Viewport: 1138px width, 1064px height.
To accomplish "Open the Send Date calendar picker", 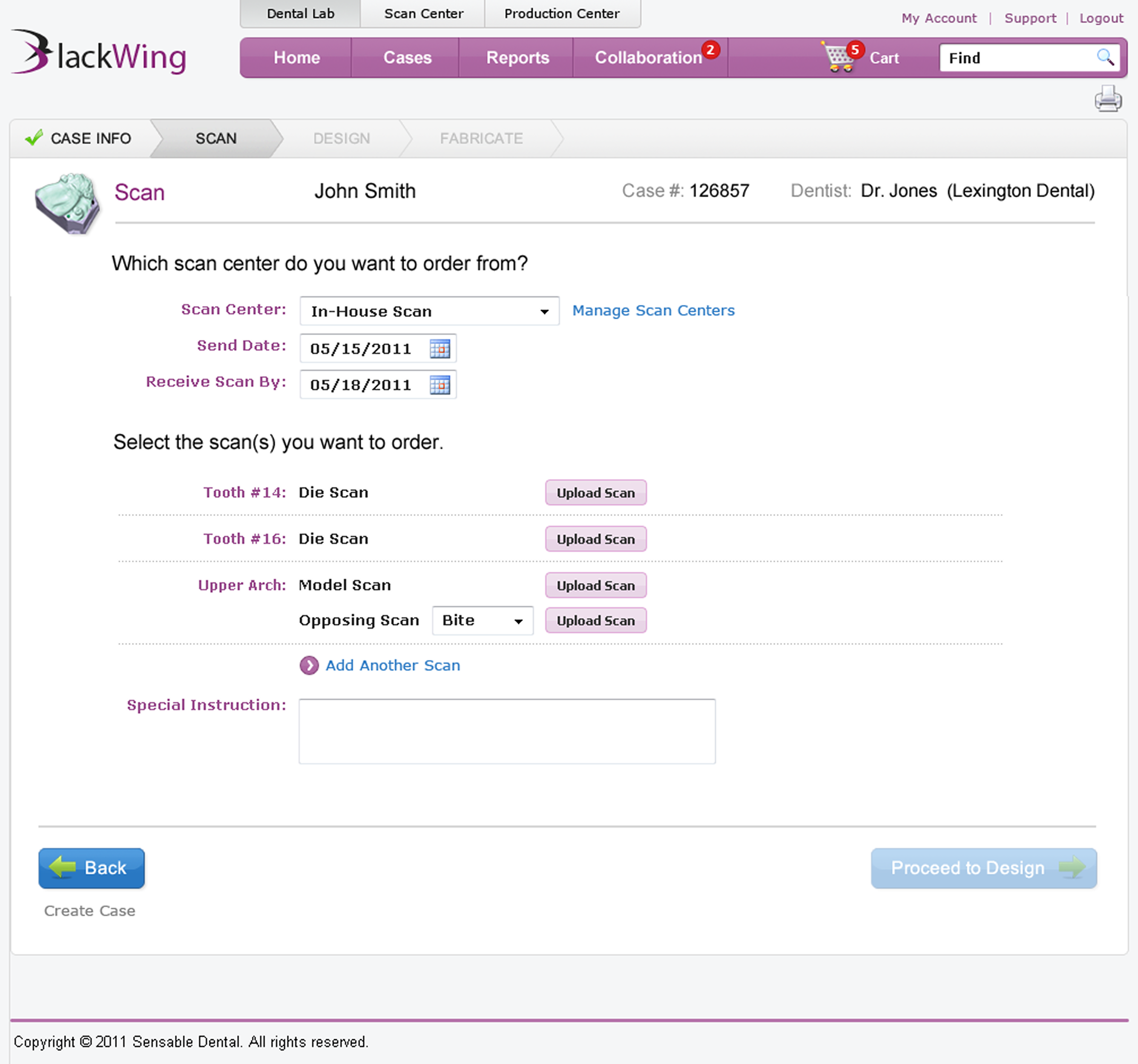I will (440, 348).
